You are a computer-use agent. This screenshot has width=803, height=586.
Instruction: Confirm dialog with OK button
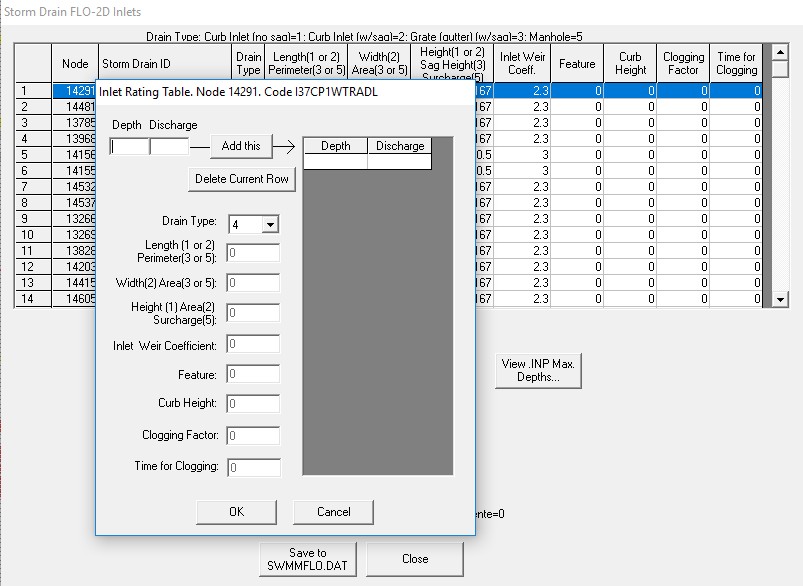[236, 511]
